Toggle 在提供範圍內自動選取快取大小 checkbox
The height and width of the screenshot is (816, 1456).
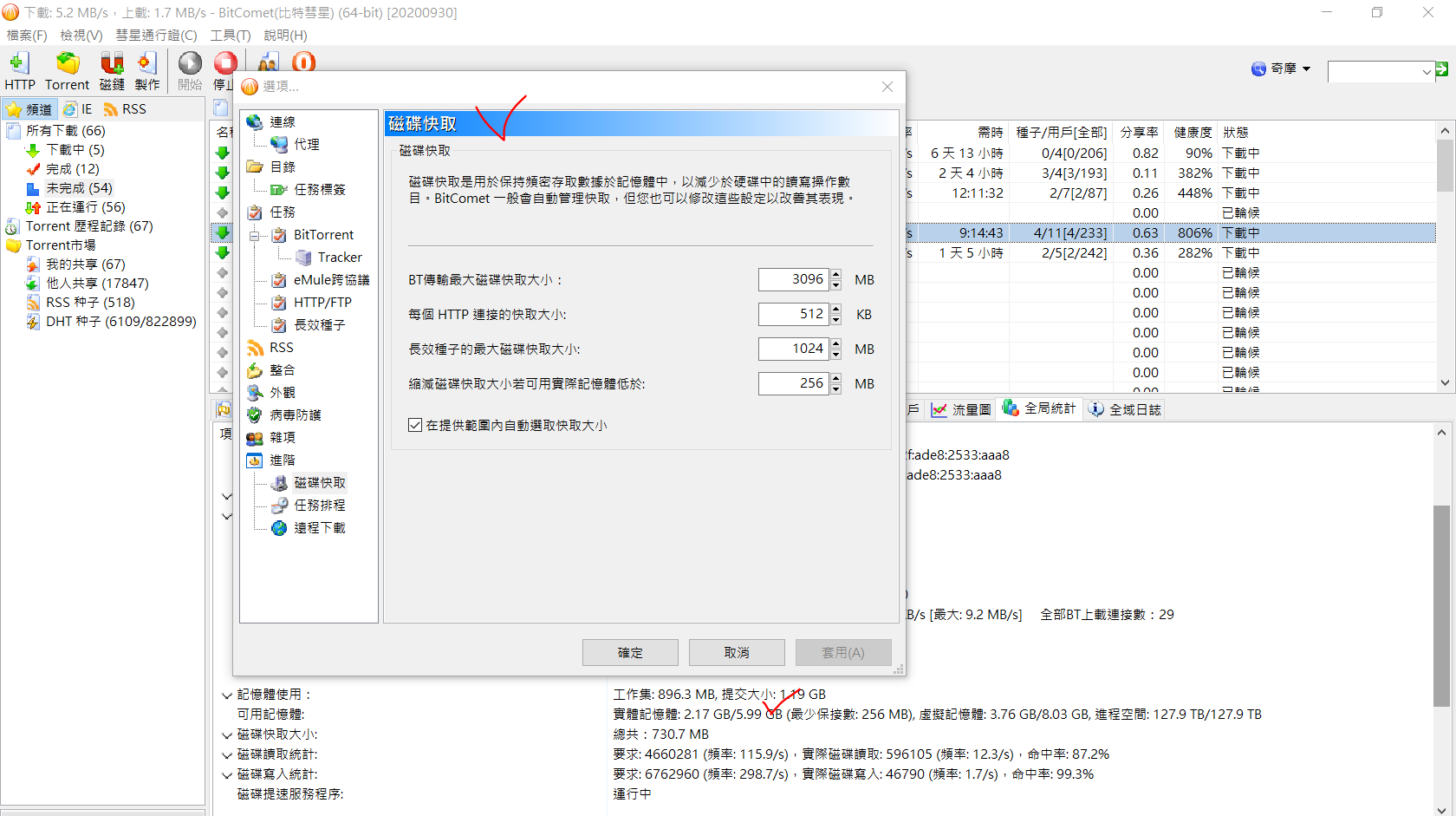coord(415,426)
